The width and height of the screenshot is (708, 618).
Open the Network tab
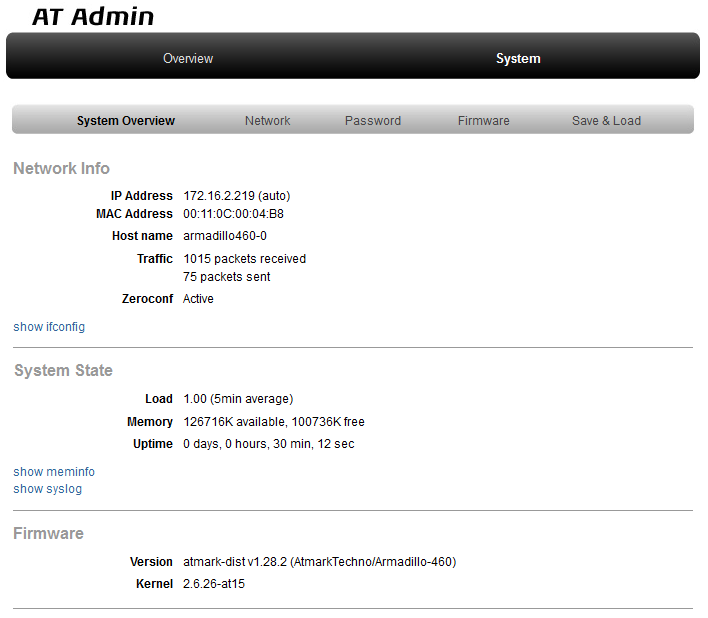coord(267,121)
